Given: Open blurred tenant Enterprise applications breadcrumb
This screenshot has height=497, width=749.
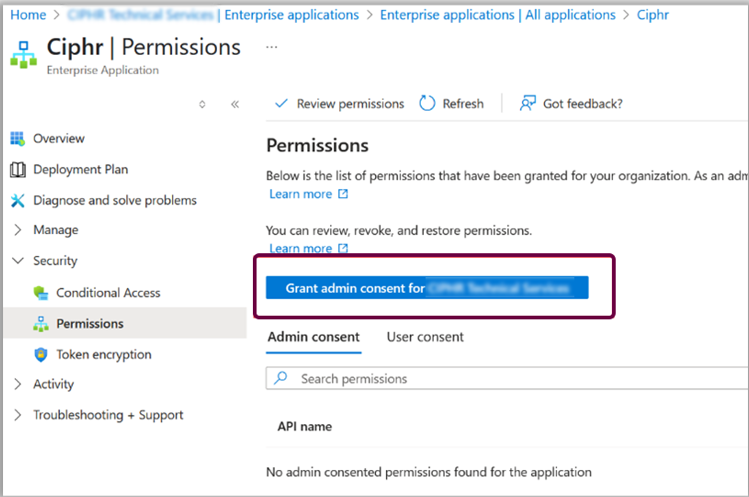Looking at the screenshot, I should (213, 15).
